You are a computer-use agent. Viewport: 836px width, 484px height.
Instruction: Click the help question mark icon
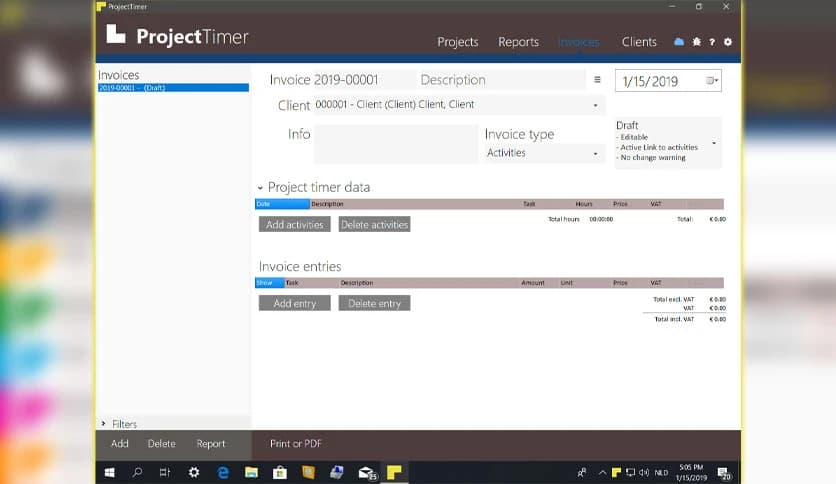pyautogui.click(x=711, y=42)
